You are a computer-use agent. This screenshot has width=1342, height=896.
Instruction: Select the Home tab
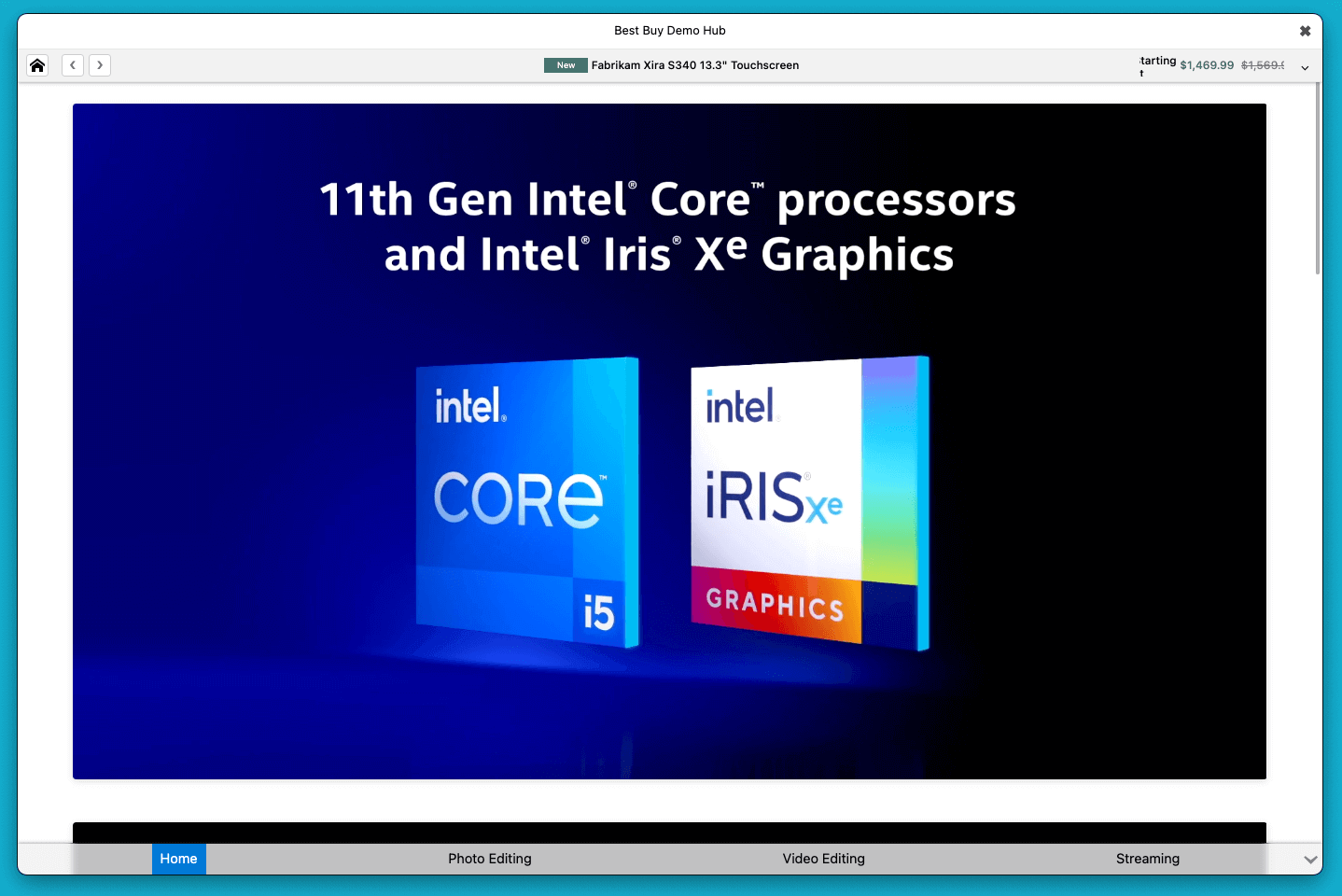(x=178, y=859)
